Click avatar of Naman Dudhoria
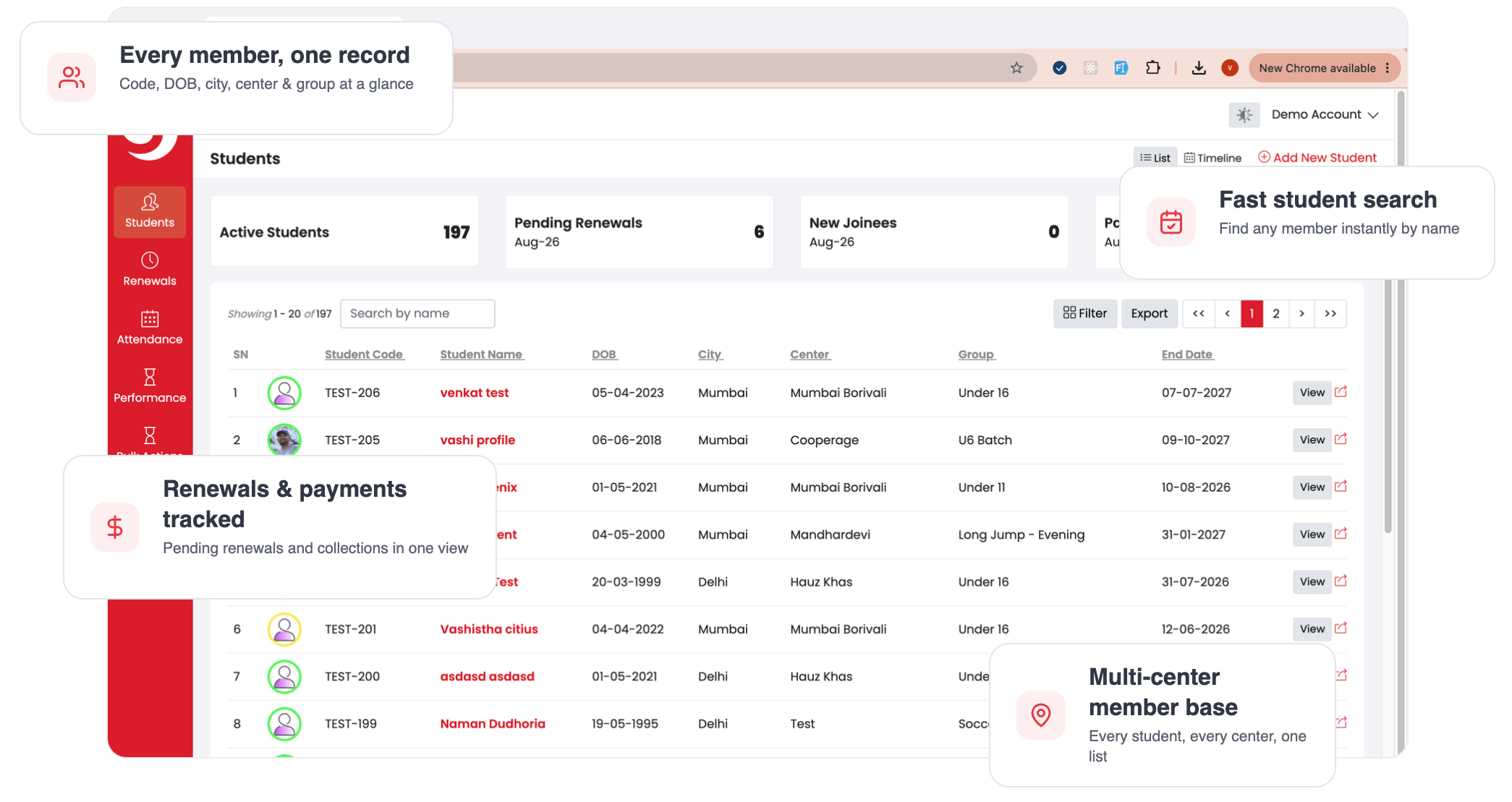 click(284, 724)
